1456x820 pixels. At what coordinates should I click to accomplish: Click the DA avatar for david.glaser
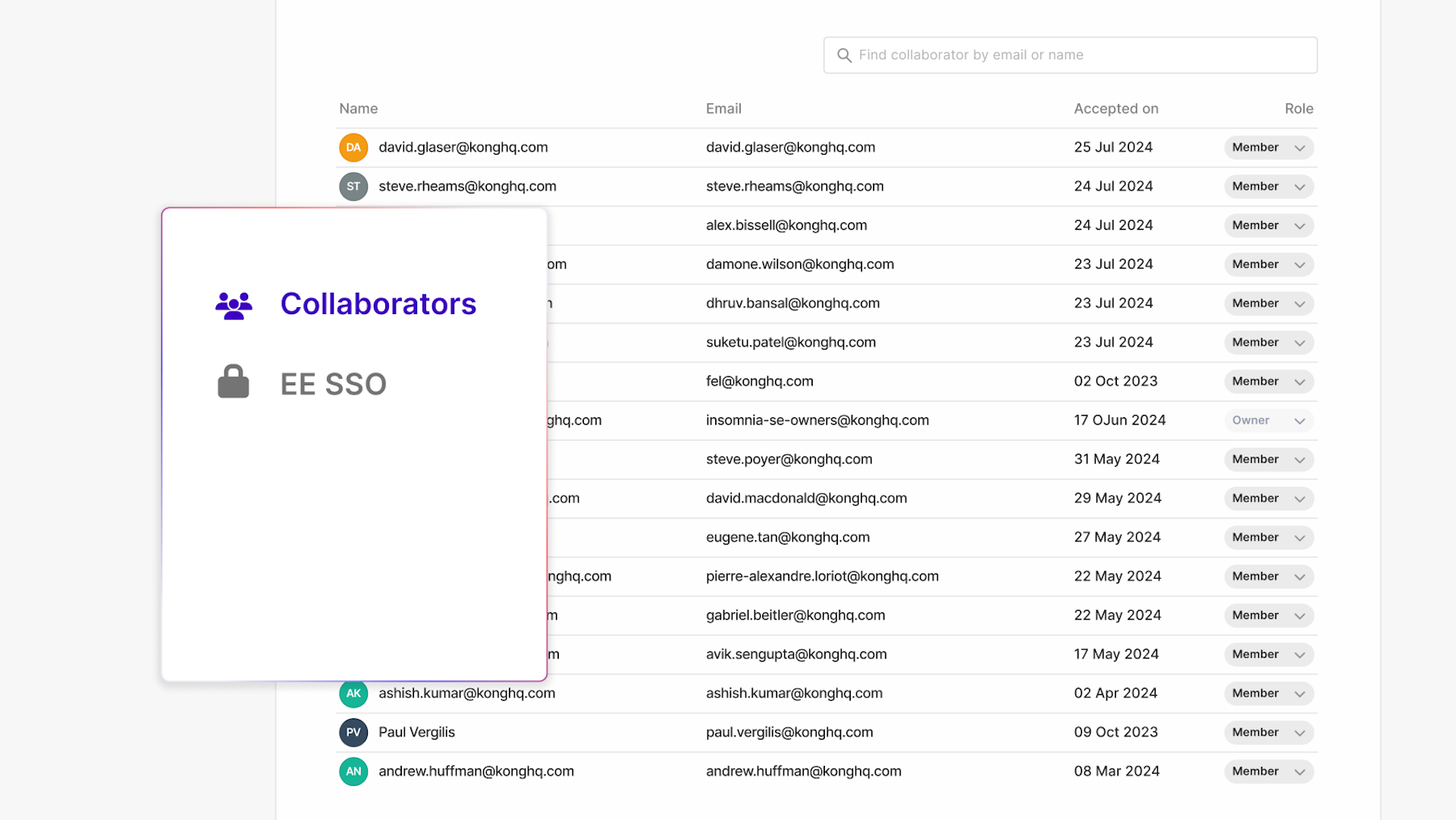[x=353, y=147]
